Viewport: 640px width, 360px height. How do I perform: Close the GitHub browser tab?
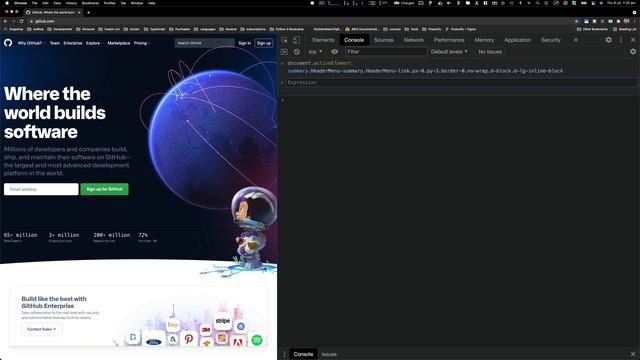pyautogui.click(x=79, y=12)
